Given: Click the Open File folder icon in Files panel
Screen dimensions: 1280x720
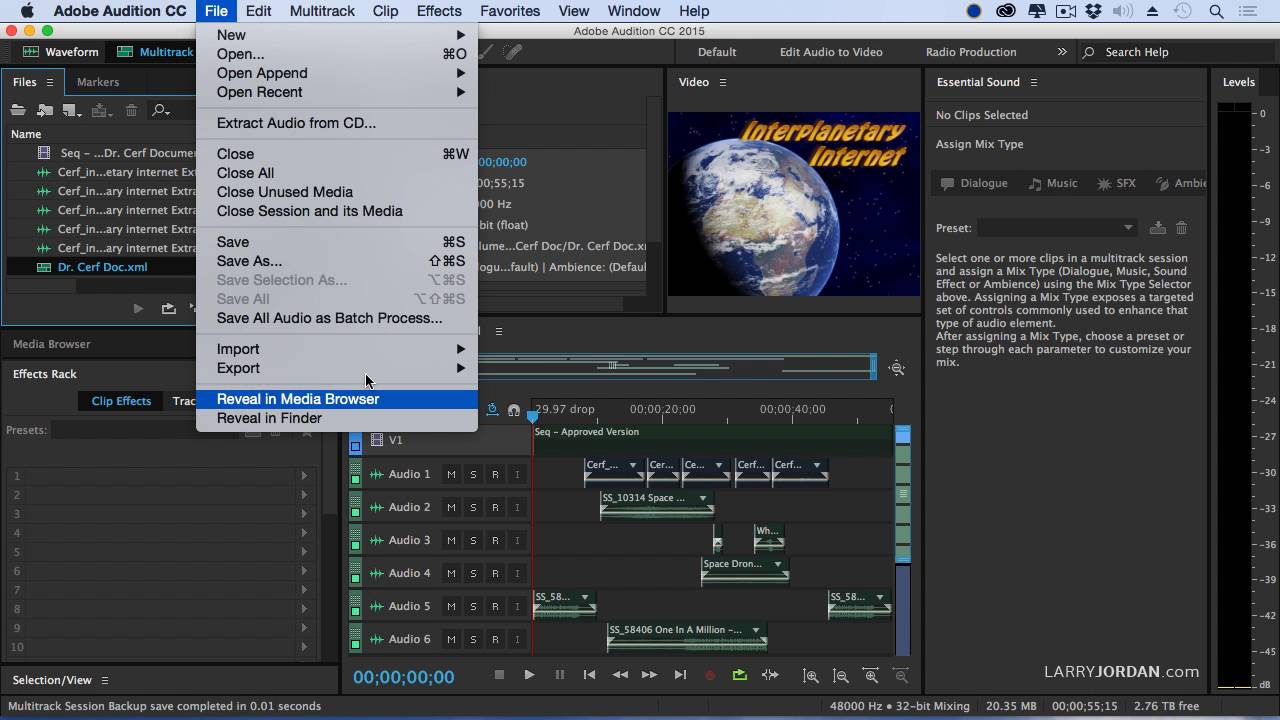Looking at the screenshot, I should click(x=18, y=110).
